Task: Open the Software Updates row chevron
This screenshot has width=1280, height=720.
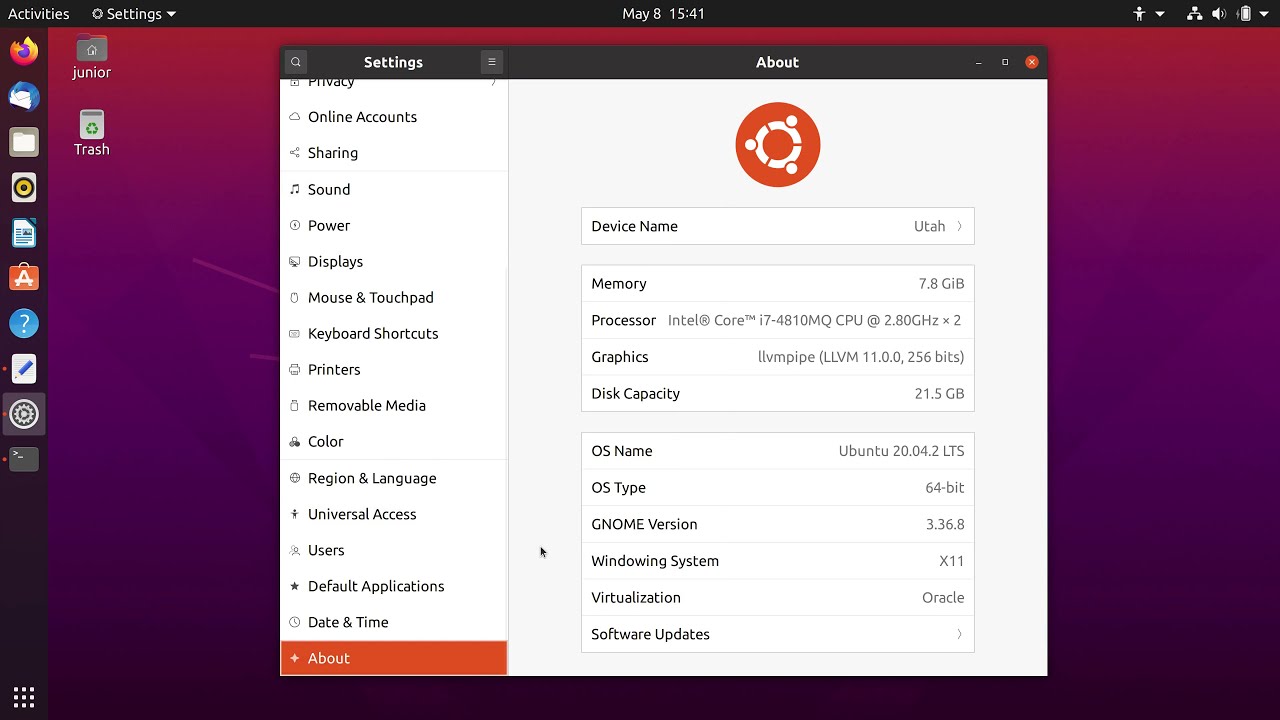Action: tap(959, 634)
